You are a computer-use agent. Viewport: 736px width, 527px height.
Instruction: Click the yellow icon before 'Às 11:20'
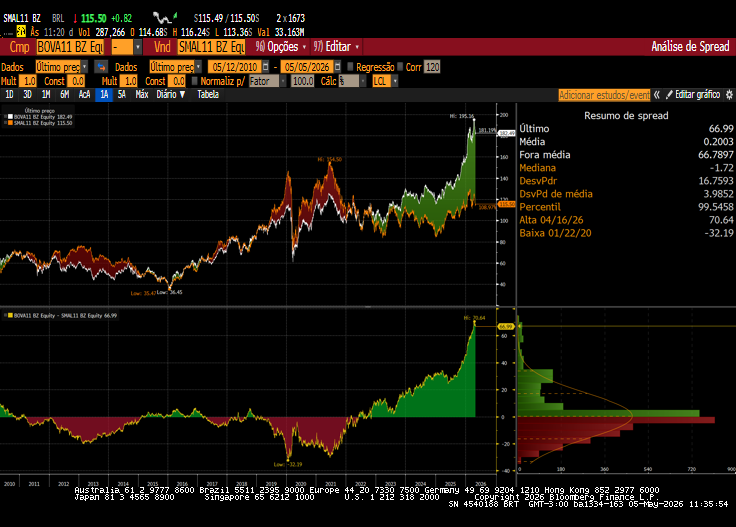point(21,31)
